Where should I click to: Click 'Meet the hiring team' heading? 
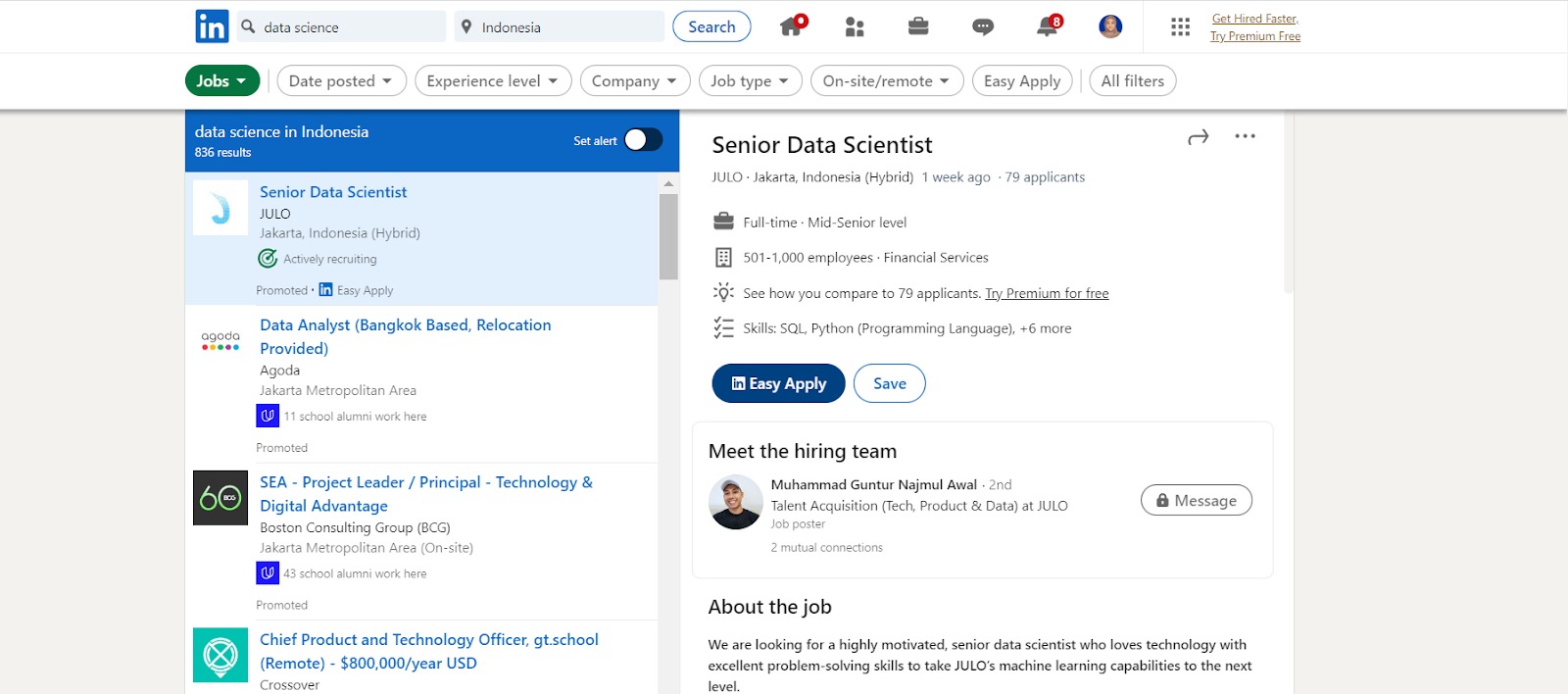[803, 451]
